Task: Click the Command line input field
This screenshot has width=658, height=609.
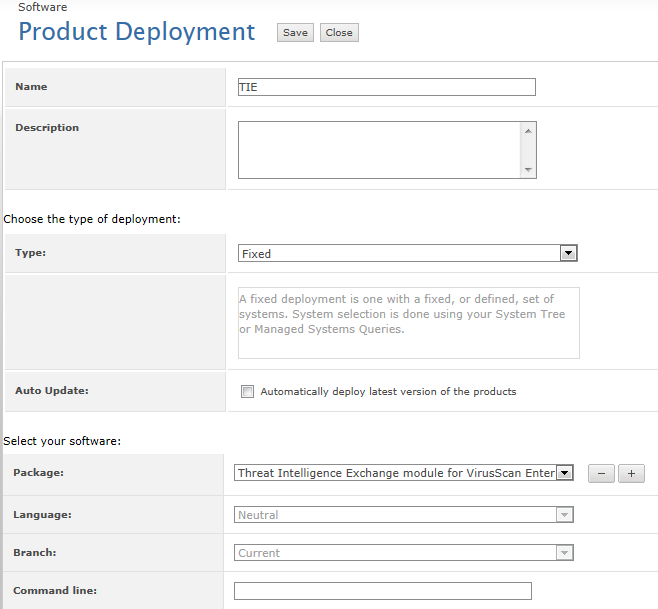Action: (x=383, y=591)
